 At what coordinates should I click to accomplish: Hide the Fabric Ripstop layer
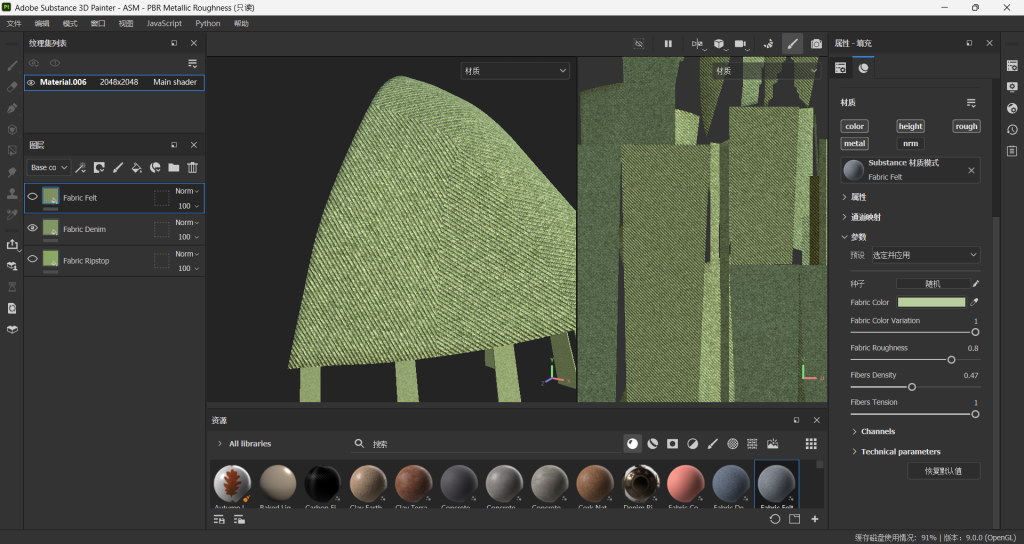33,259
